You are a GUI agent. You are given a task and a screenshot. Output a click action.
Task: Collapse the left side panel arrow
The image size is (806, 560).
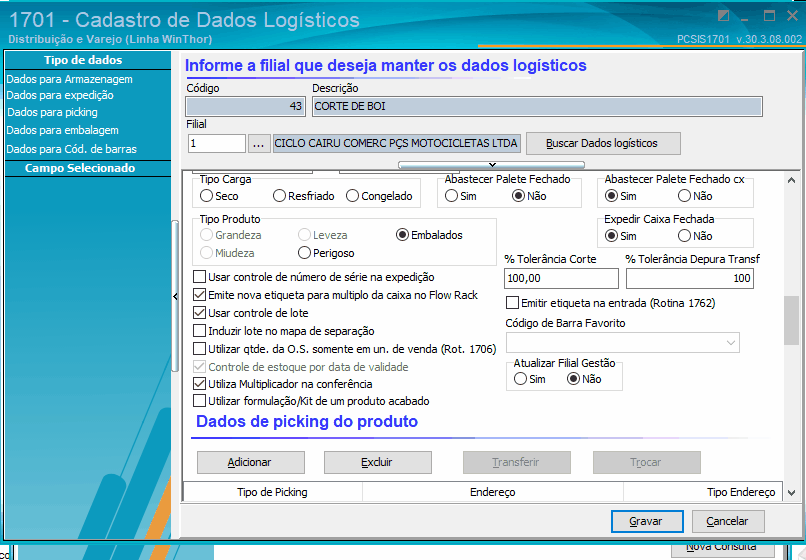click(175, 297)
